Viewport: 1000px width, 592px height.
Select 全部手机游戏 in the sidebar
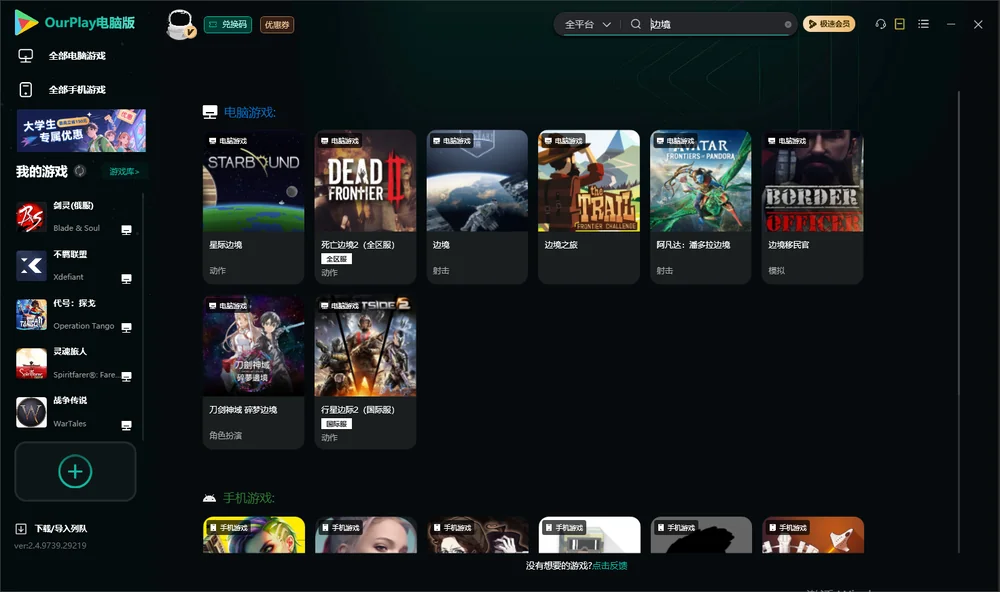coord(77,89)
